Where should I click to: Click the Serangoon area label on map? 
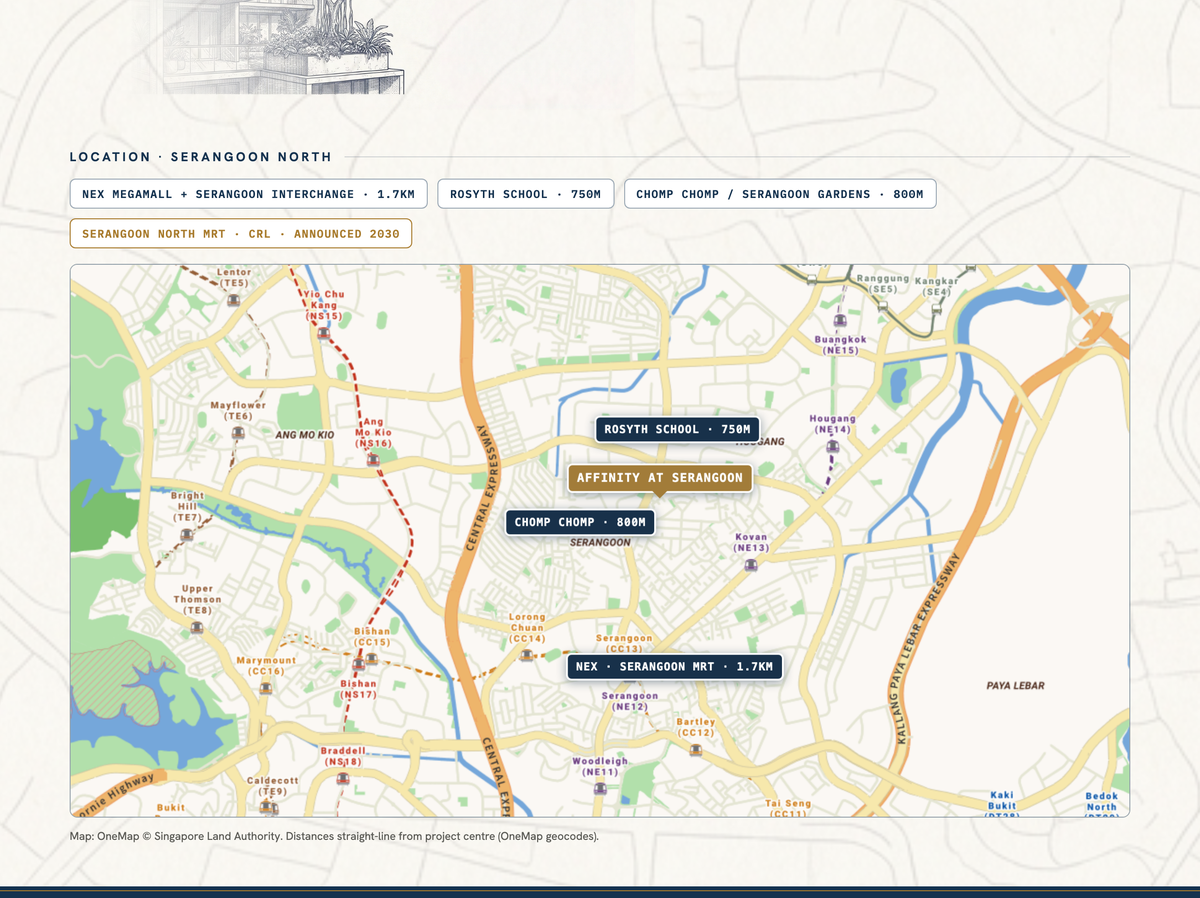600,543
